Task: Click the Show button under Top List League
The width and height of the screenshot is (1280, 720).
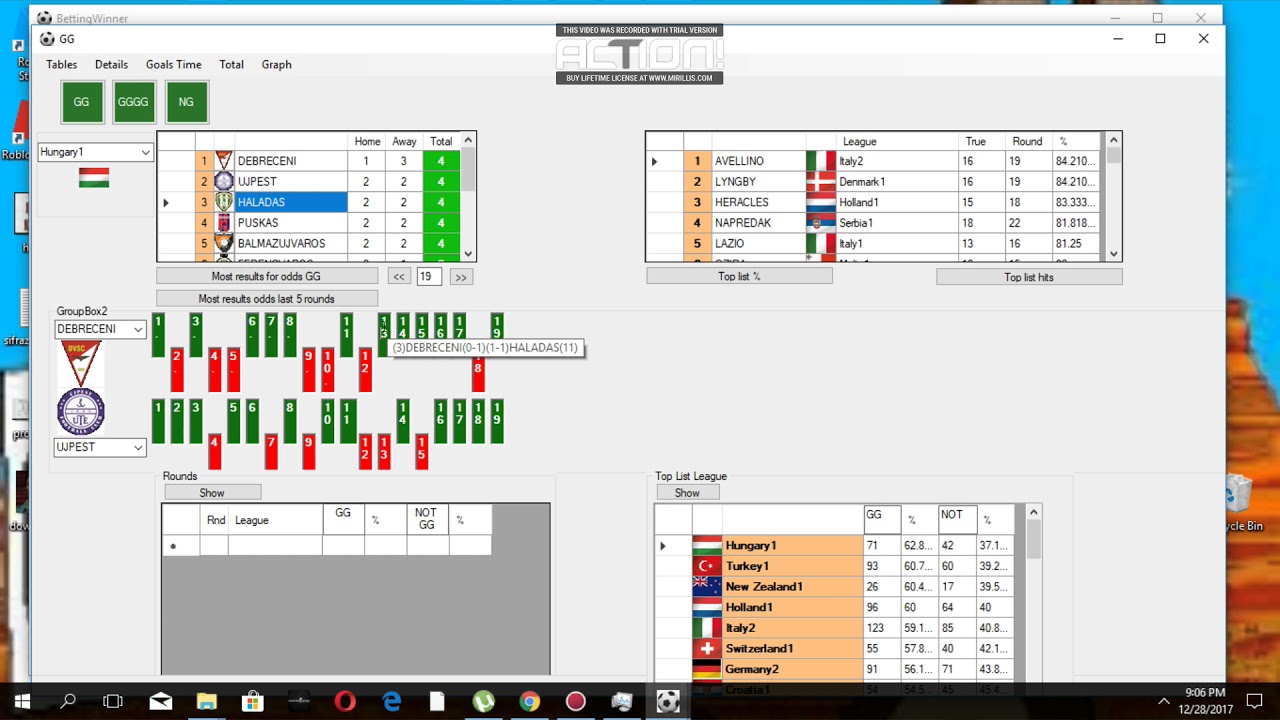Action: pos(687,493)
